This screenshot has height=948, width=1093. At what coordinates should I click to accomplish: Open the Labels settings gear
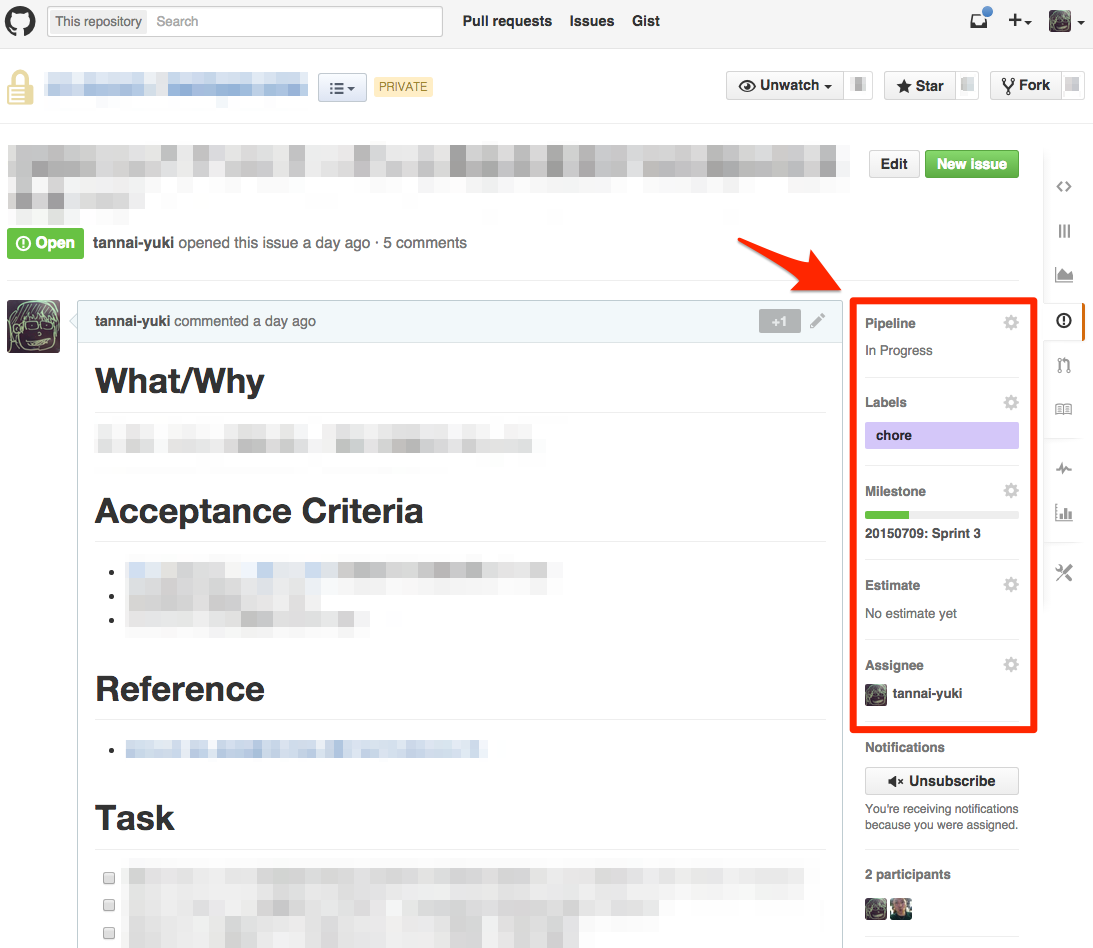pyautogui.click(x=1010, y=402)
